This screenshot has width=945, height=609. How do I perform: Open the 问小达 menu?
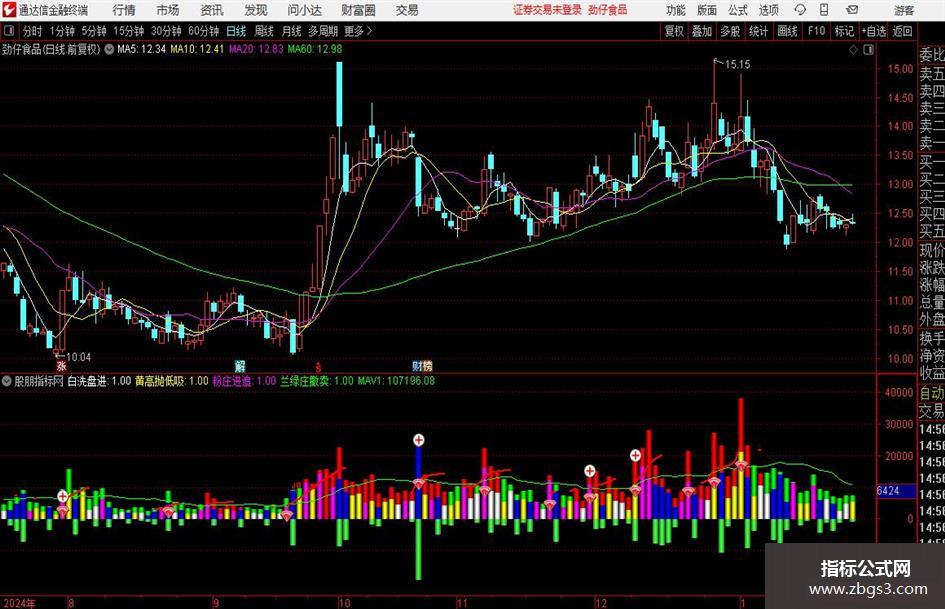coord(304,10)
